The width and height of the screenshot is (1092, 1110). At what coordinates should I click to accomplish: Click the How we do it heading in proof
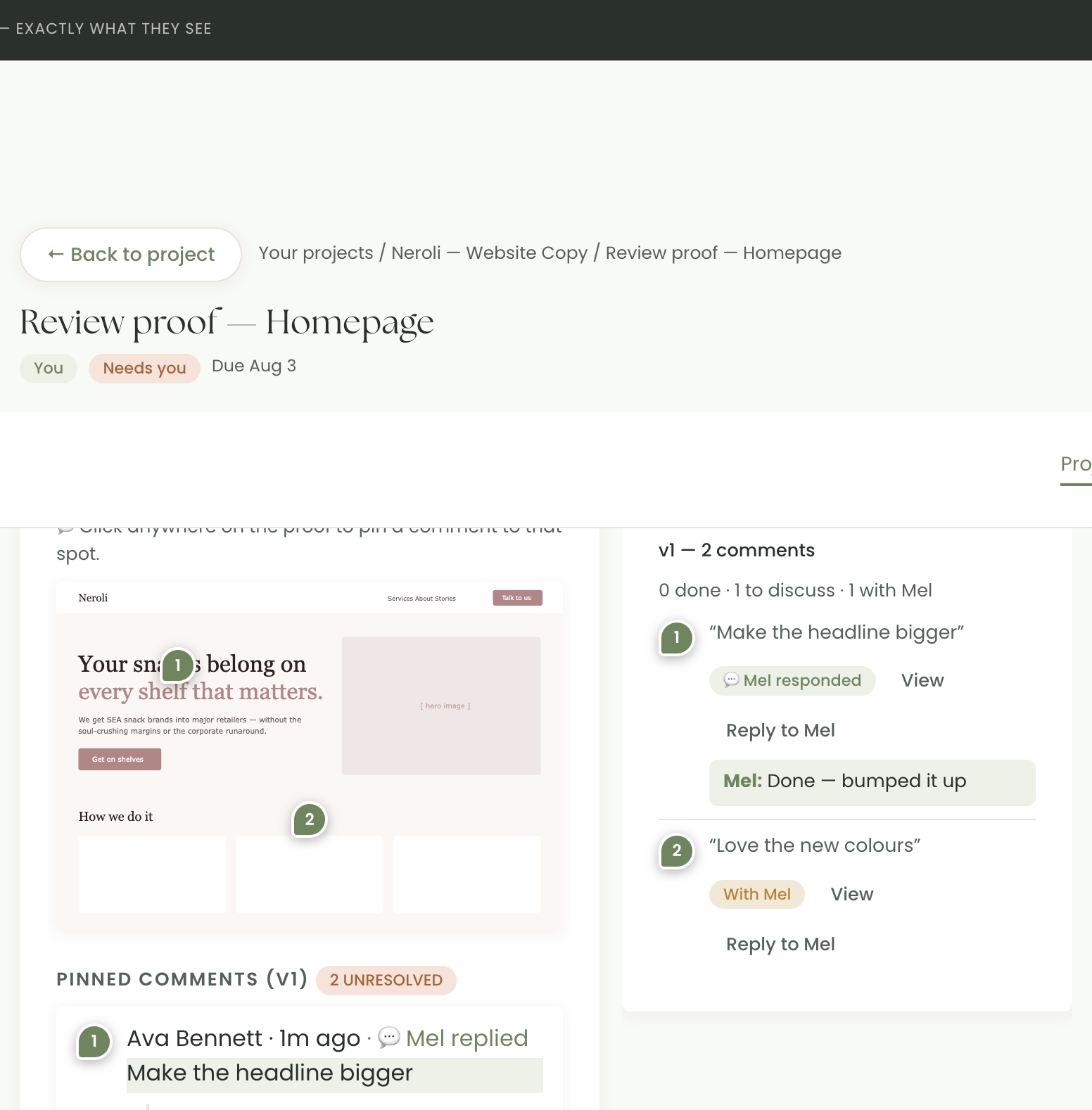115,817
